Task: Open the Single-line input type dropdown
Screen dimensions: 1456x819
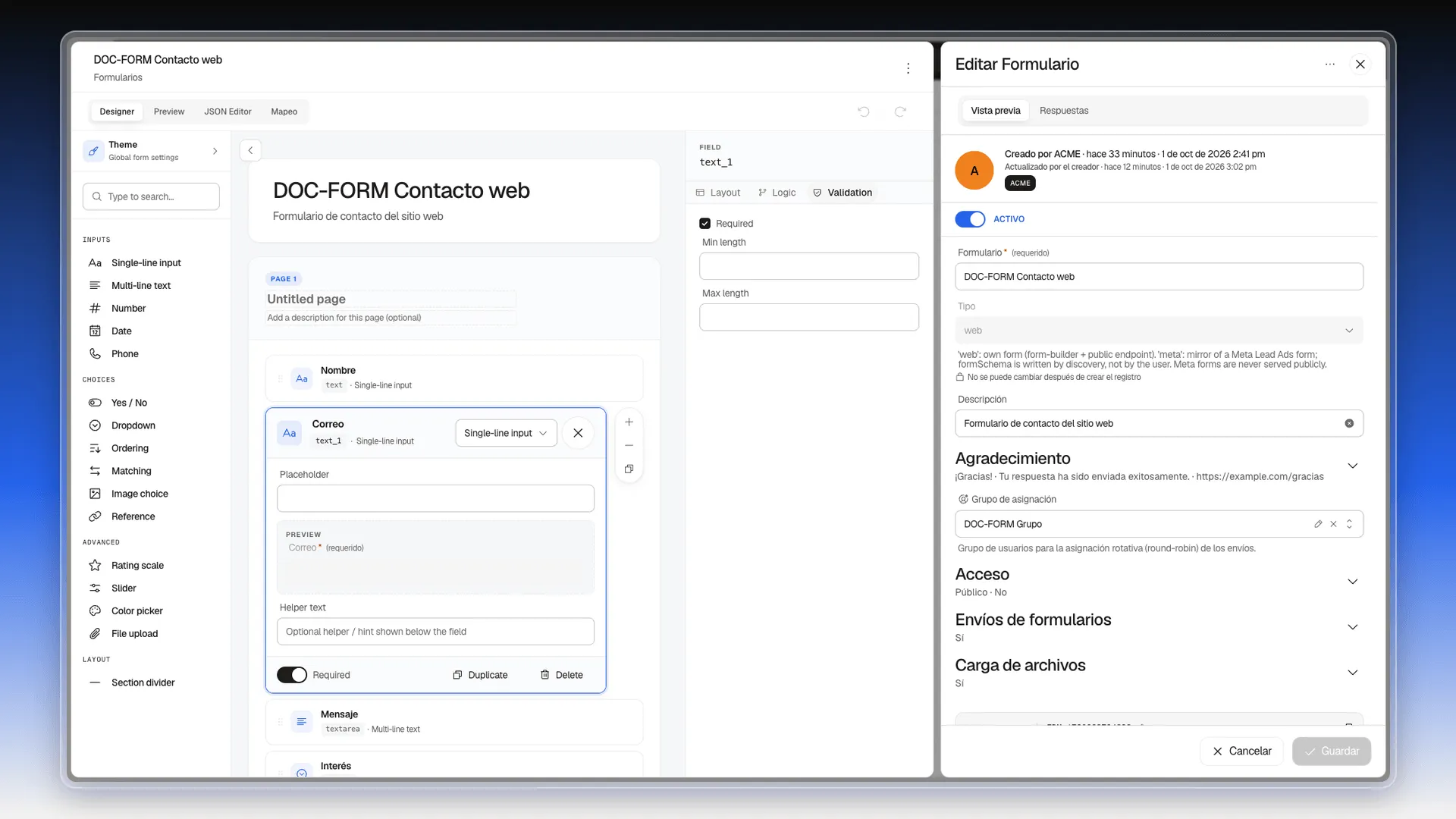Action: click(x=506, y=433)
